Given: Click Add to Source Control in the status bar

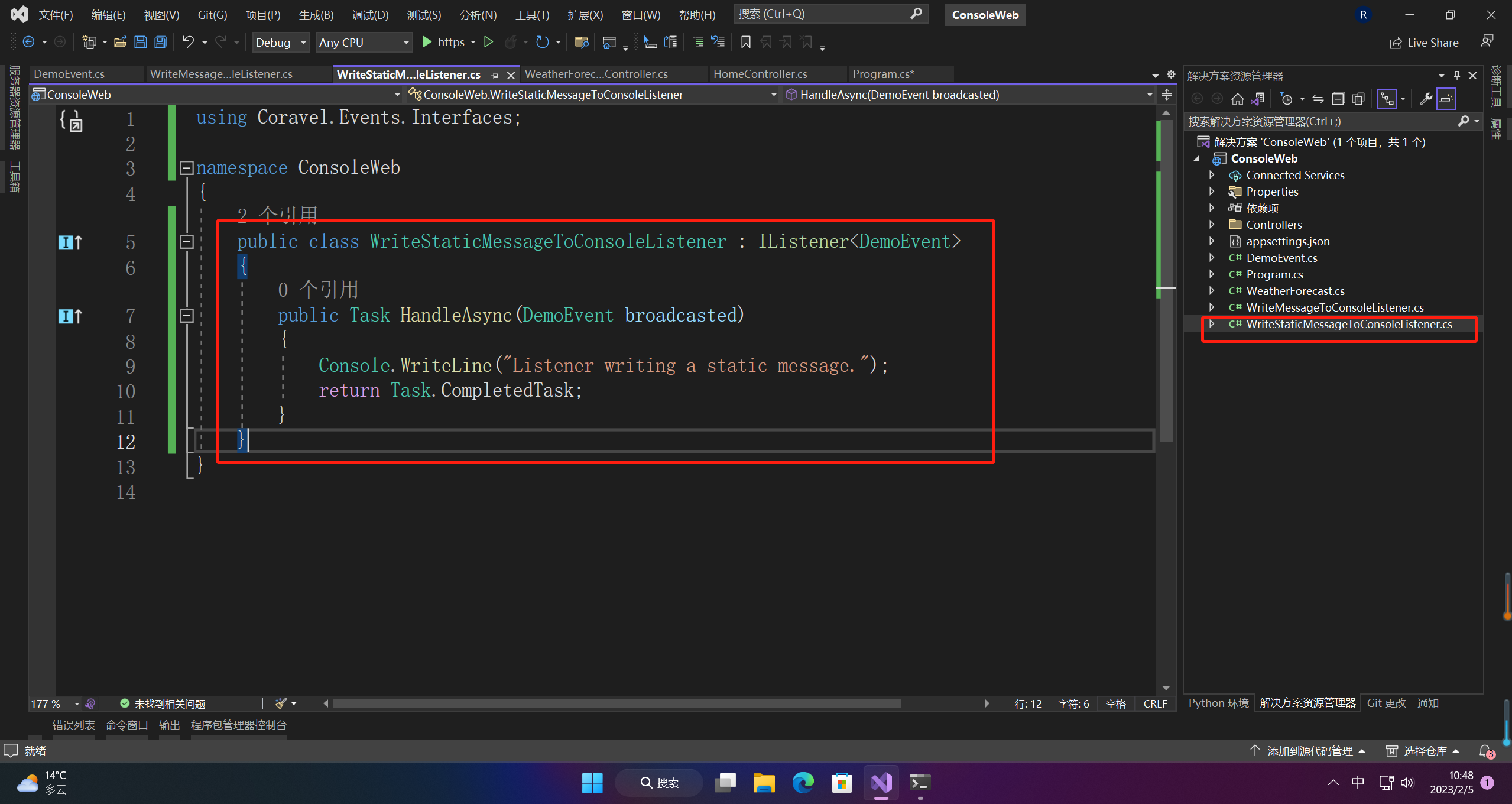Looking at the screenshot, I should pyautogui.click(x=1309, y=751).
